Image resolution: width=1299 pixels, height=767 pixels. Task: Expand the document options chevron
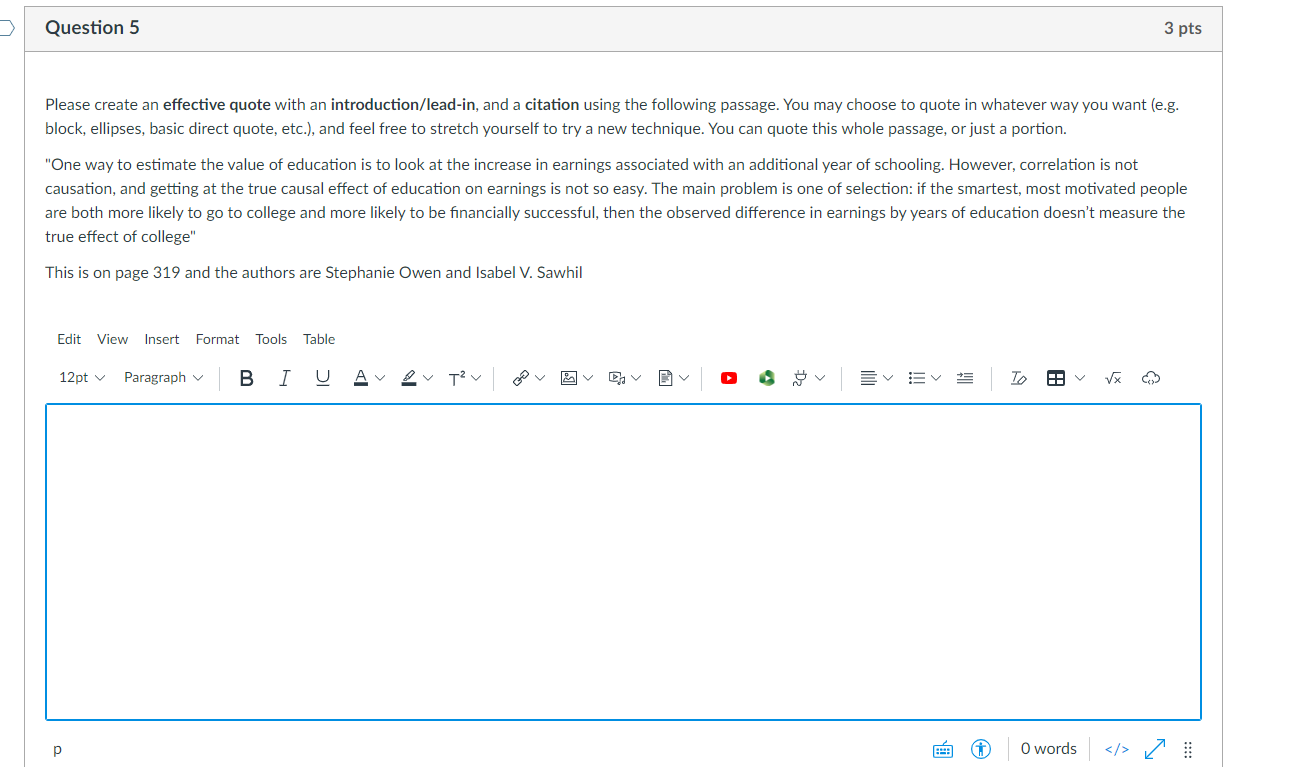click(x=686, y=378)
